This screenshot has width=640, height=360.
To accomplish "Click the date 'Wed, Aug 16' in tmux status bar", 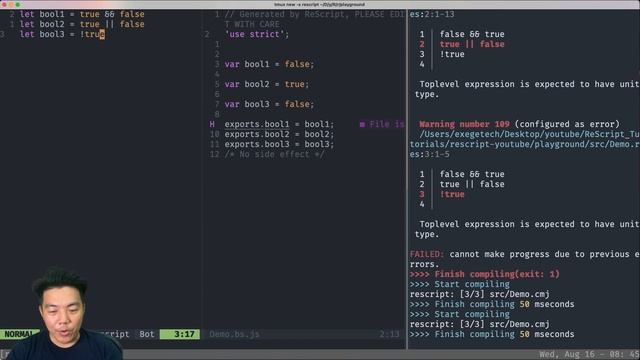I will pyautogui.click(x=570, y=354).
